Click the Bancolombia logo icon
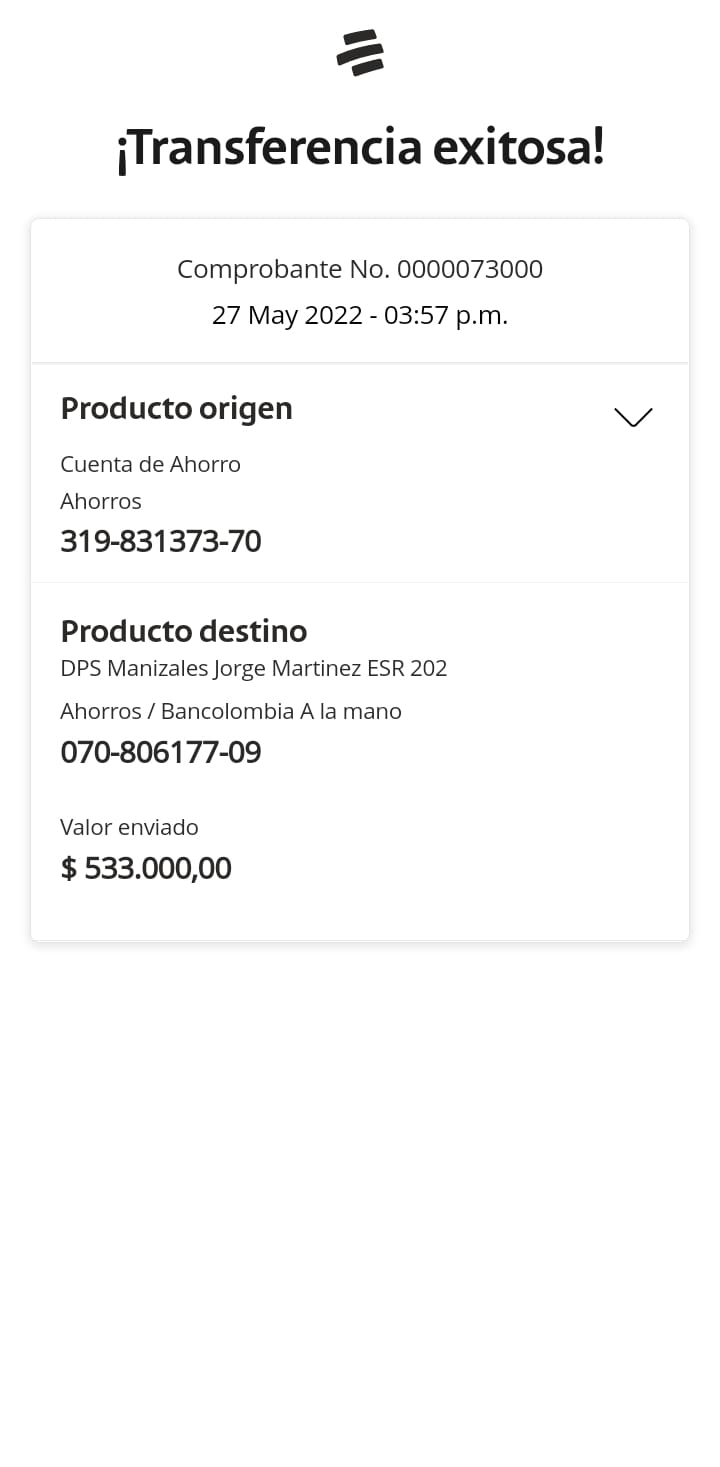Image resolution: width=720 pixels, height=1467 pixels. click(360, 52)
